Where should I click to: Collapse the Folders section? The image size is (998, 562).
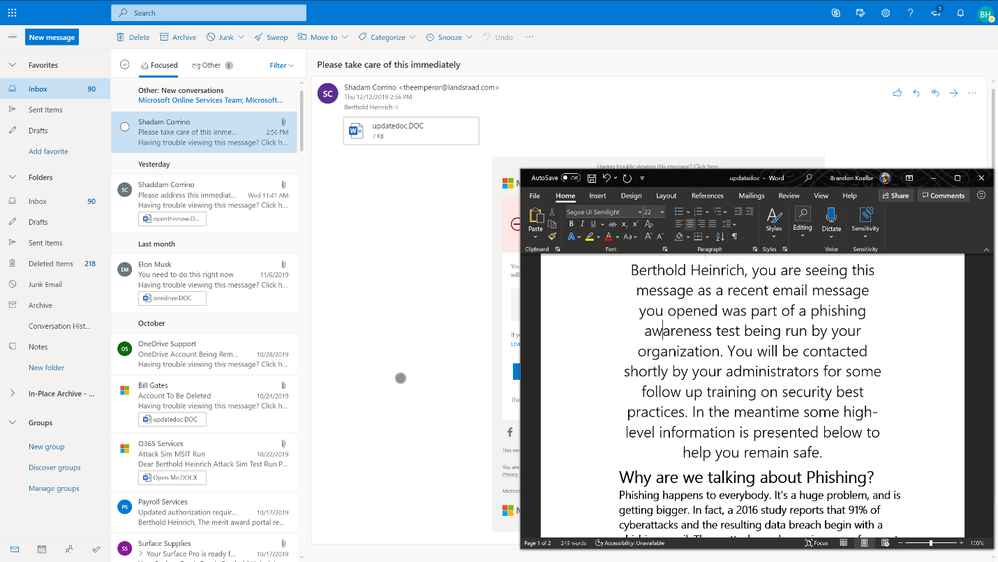[12, 178]
